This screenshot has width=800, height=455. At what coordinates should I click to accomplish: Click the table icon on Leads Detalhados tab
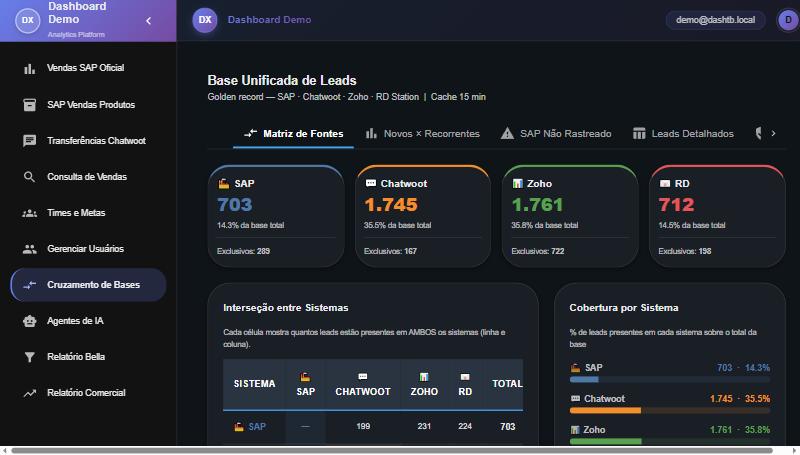tap(639, 134)
